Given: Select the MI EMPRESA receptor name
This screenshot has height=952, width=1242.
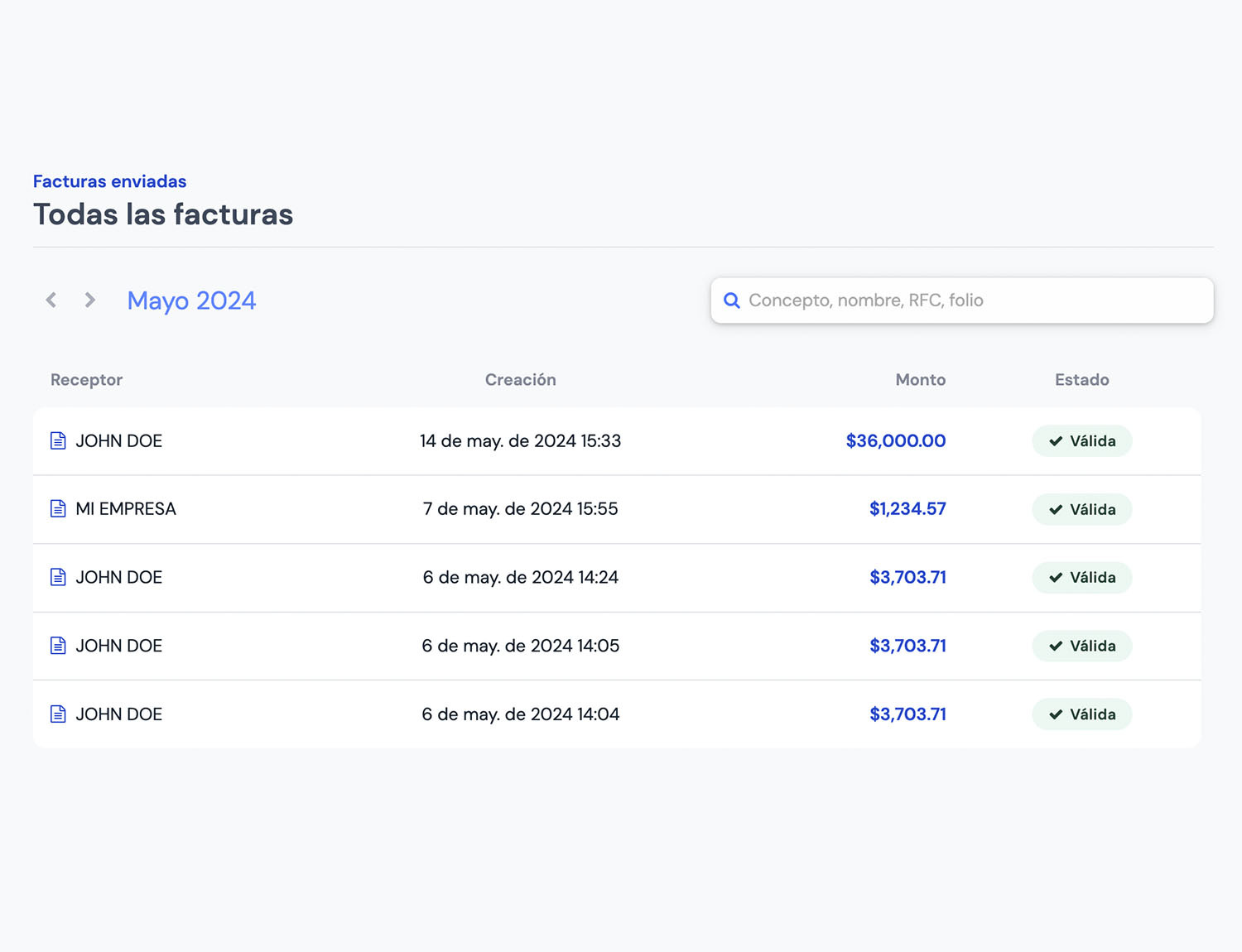Looking at the screenshot, I should [126, 509].
